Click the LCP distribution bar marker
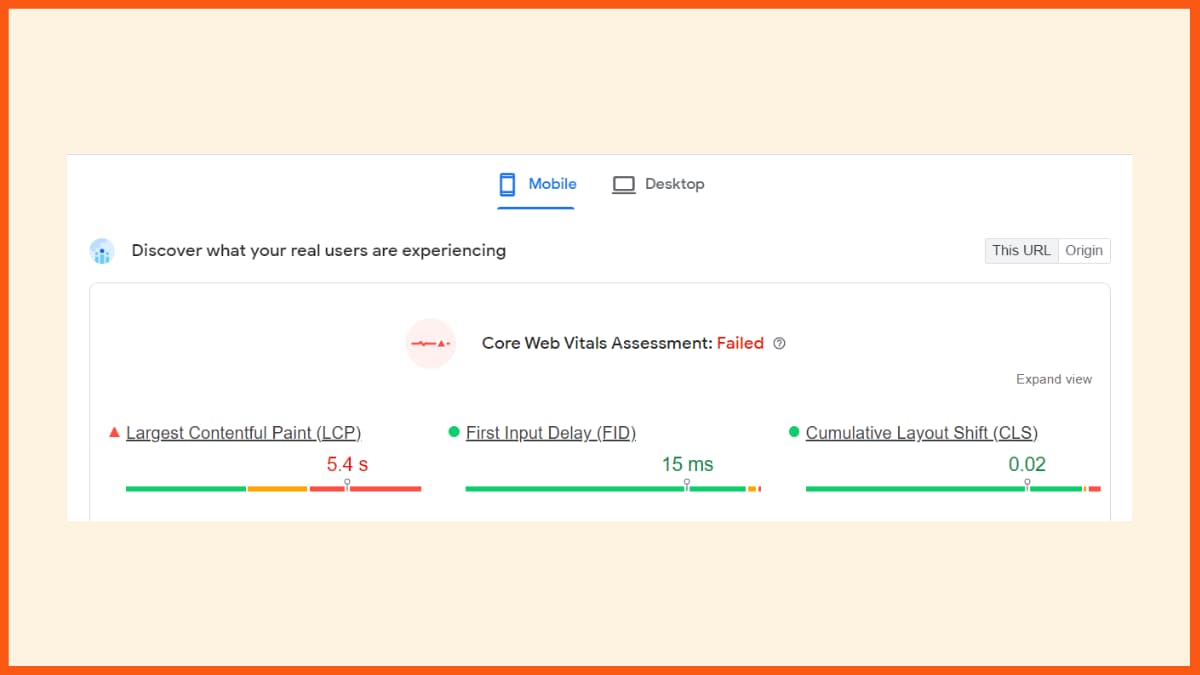1200x675 pixels. [x=347, y=485]
